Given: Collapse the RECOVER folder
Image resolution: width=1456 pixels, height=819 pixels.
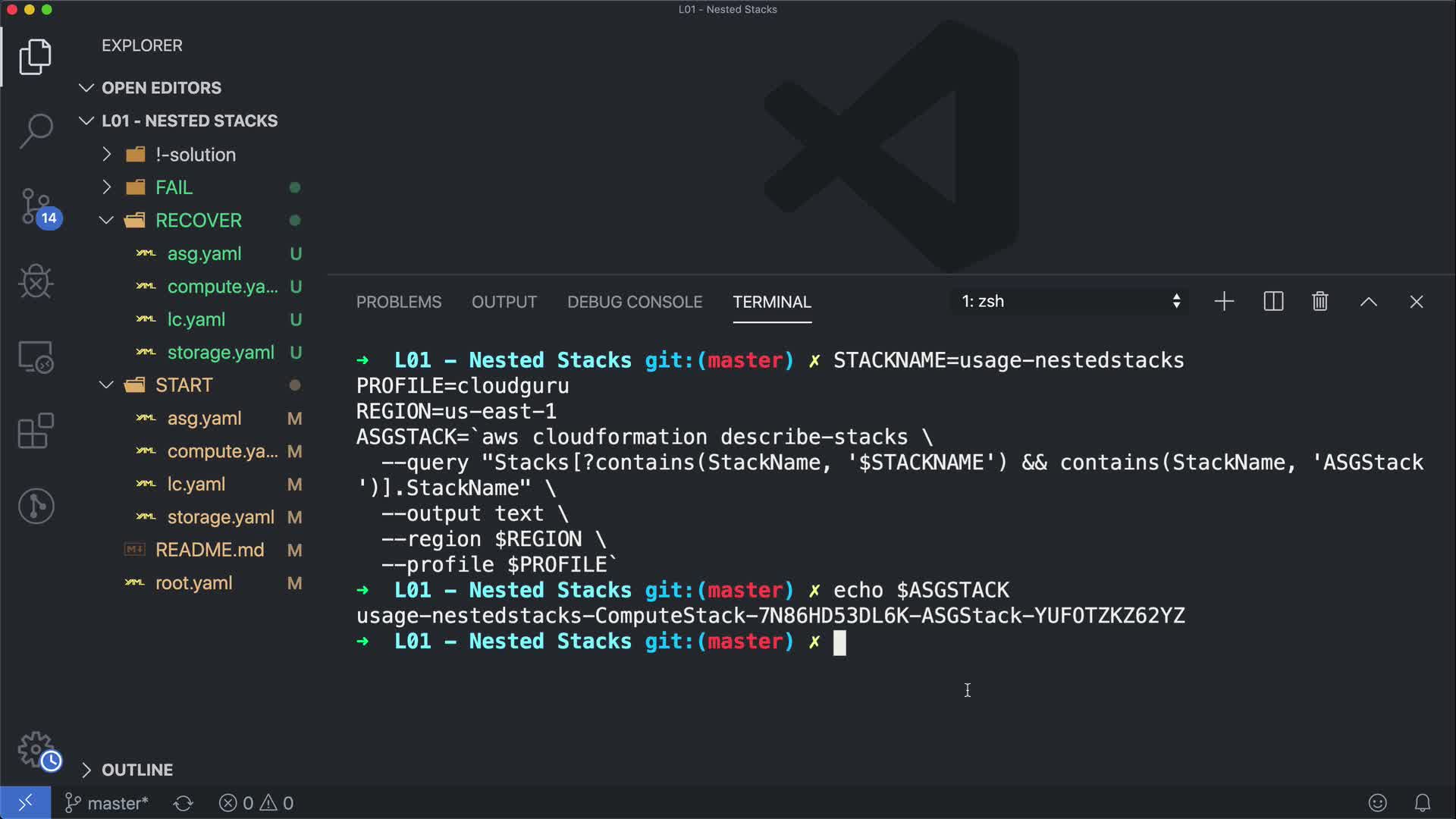Looking at the screenshot, I should pyautogui.click(x=198, y=221).
